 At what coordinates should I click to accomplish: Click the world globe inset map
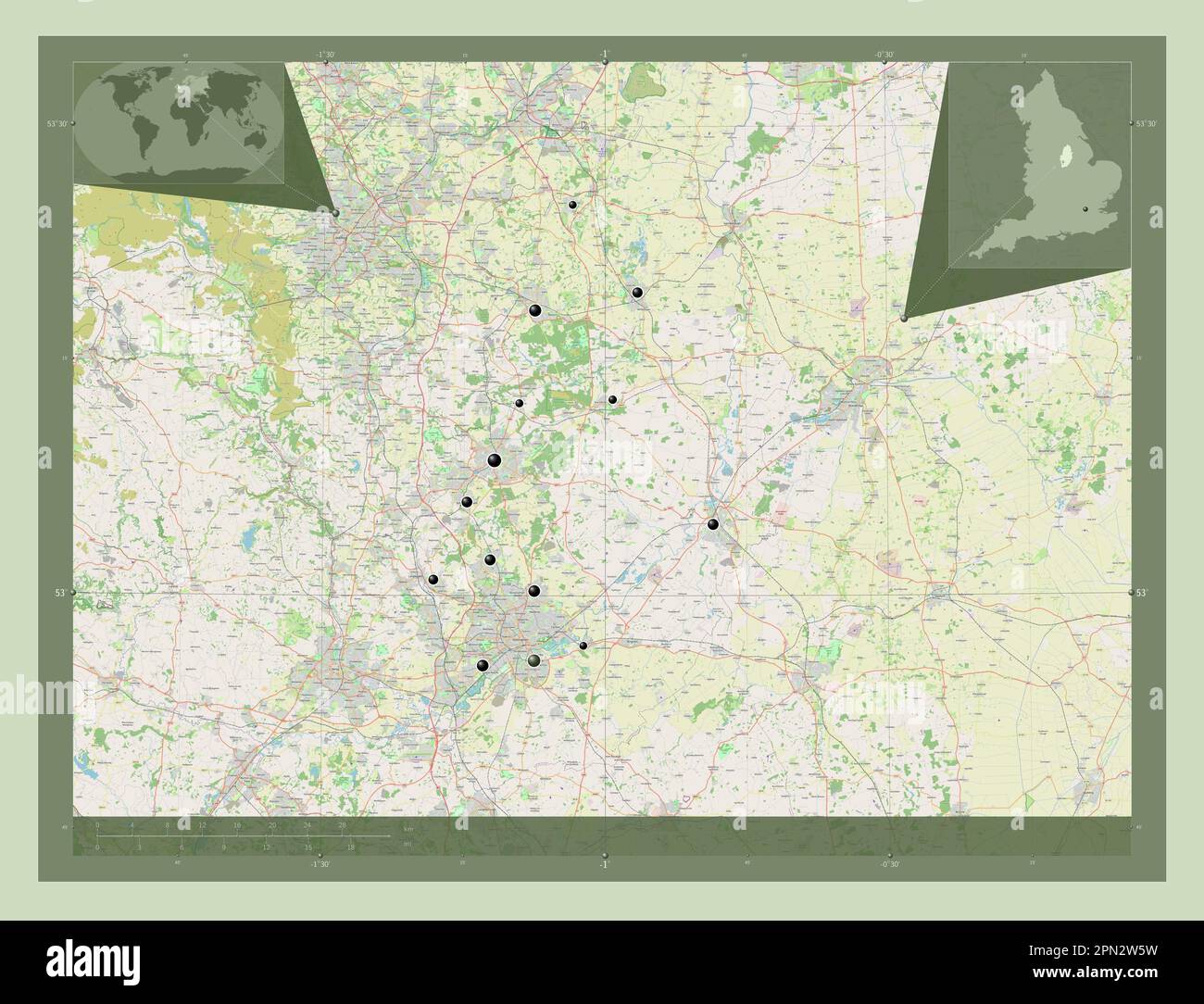tap(178, 122)
